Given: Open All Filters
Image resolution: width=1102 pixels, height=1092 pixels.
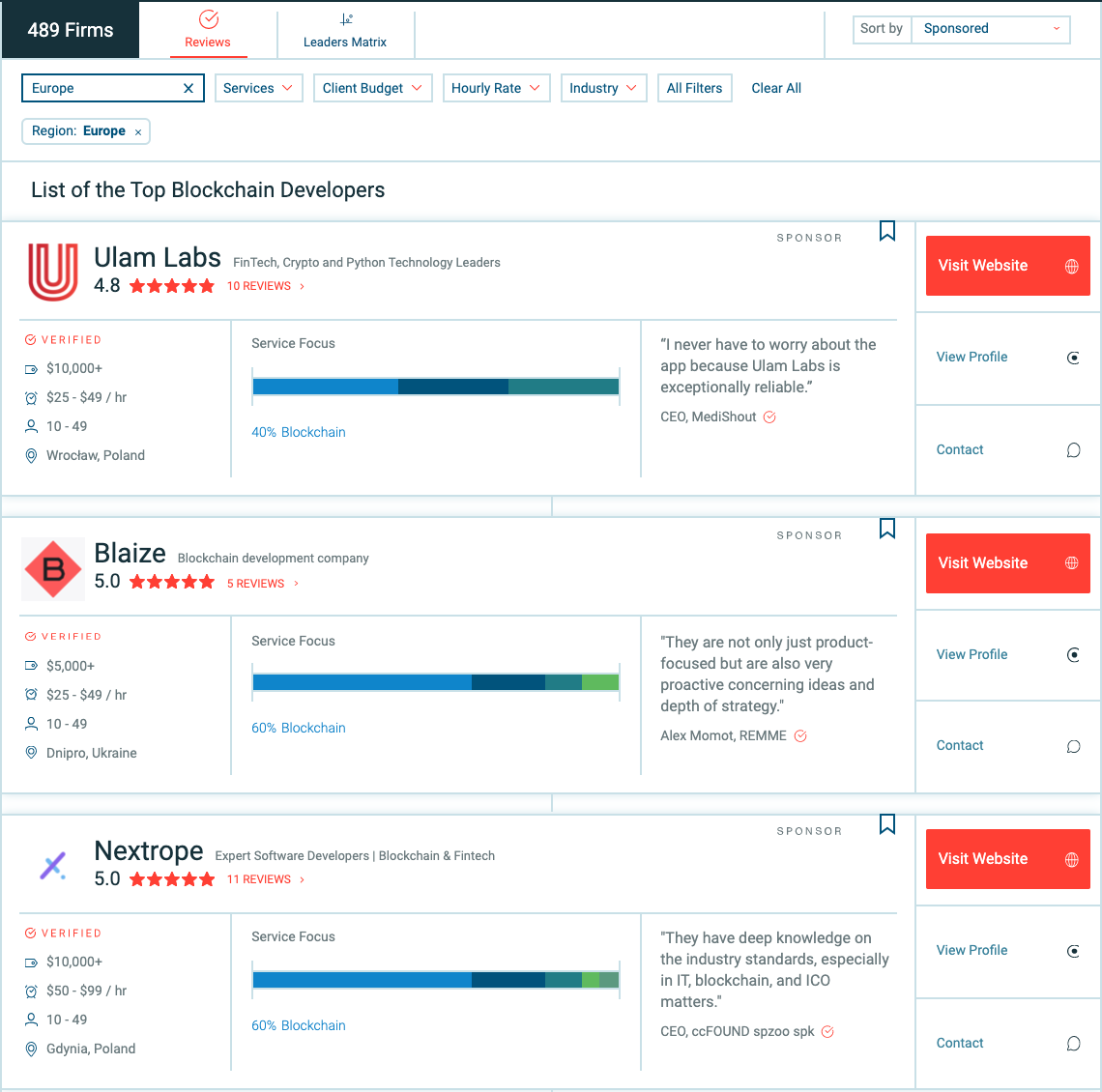Looking at the screenshot, I should click(694, 89).
